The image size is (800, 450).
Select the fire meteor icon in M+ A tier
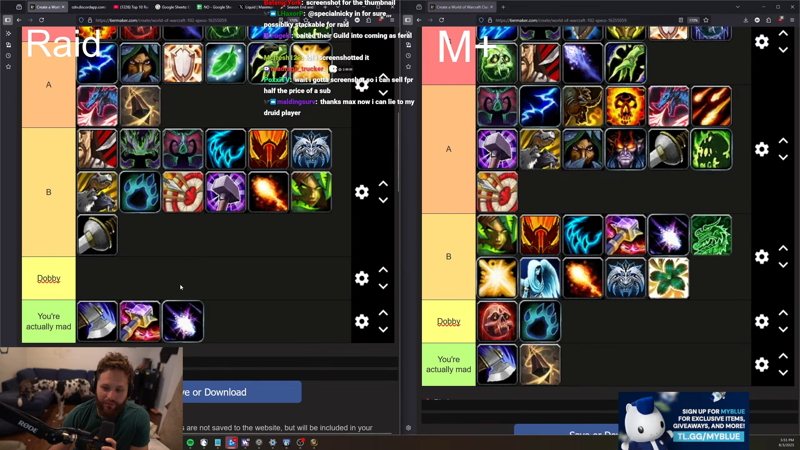click(711, 106)
